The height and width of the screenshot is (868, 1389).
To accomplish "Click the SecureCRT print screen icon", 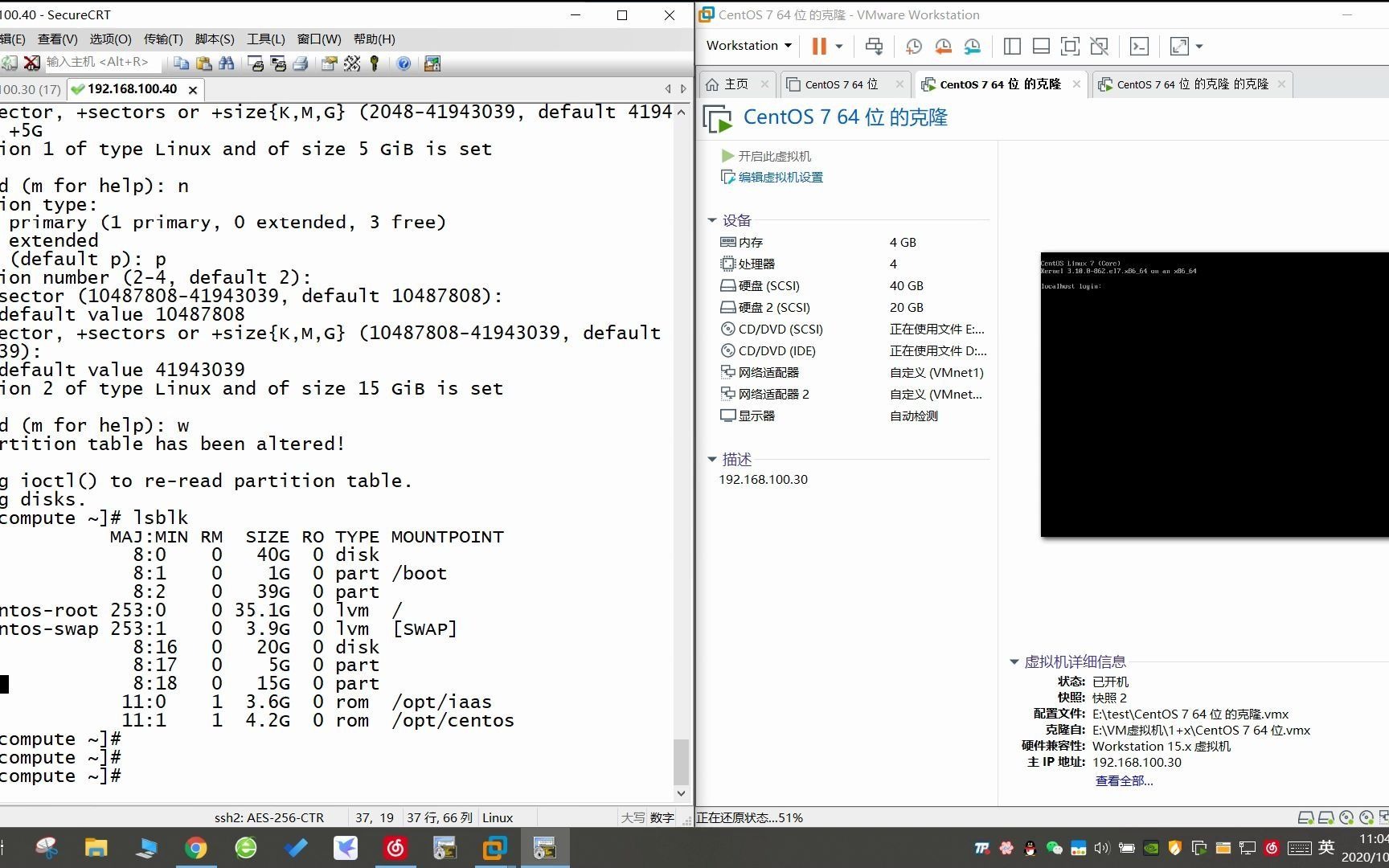I will point(256,63).
